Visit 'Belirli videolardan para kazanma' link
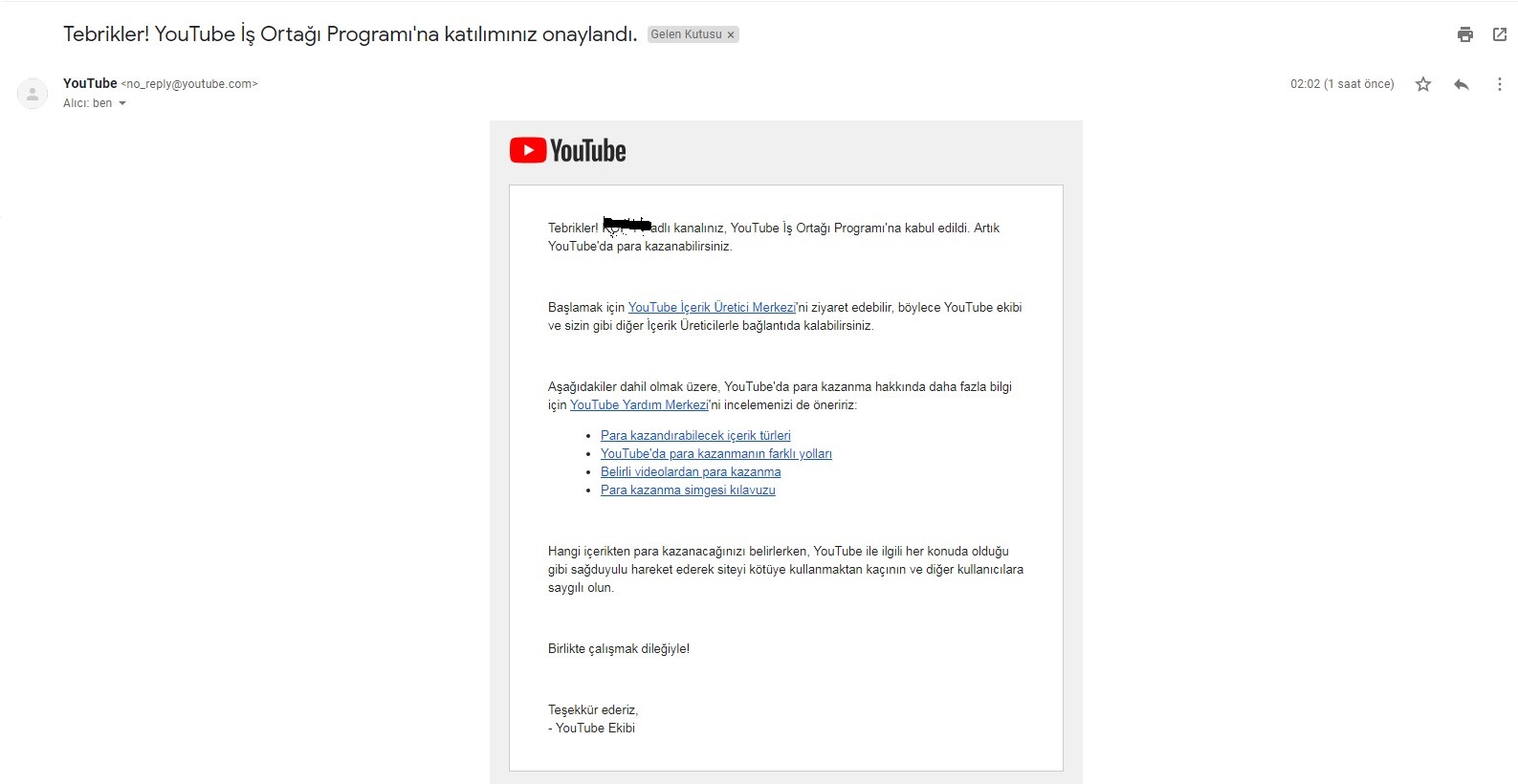 click(x=691, y=472)
